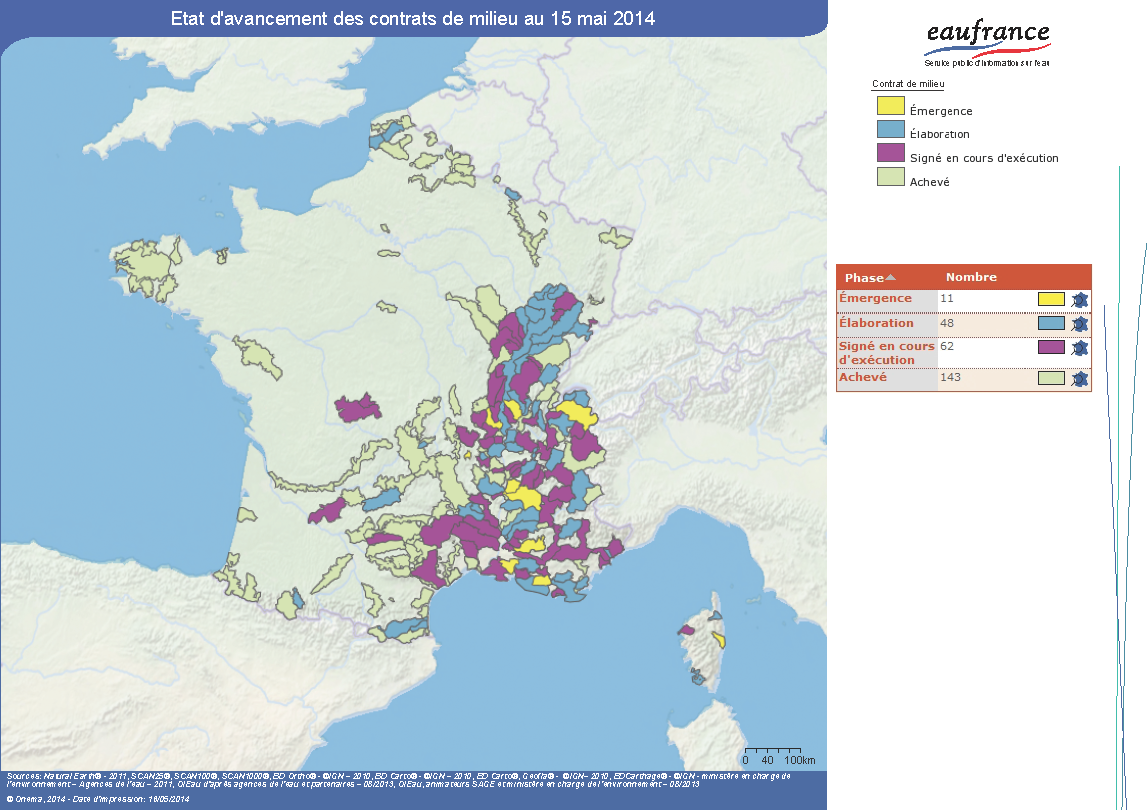This screenshot has height=810, width=1147.
Task: Select the legend text "Émergence"
Action: coord(941,110)
